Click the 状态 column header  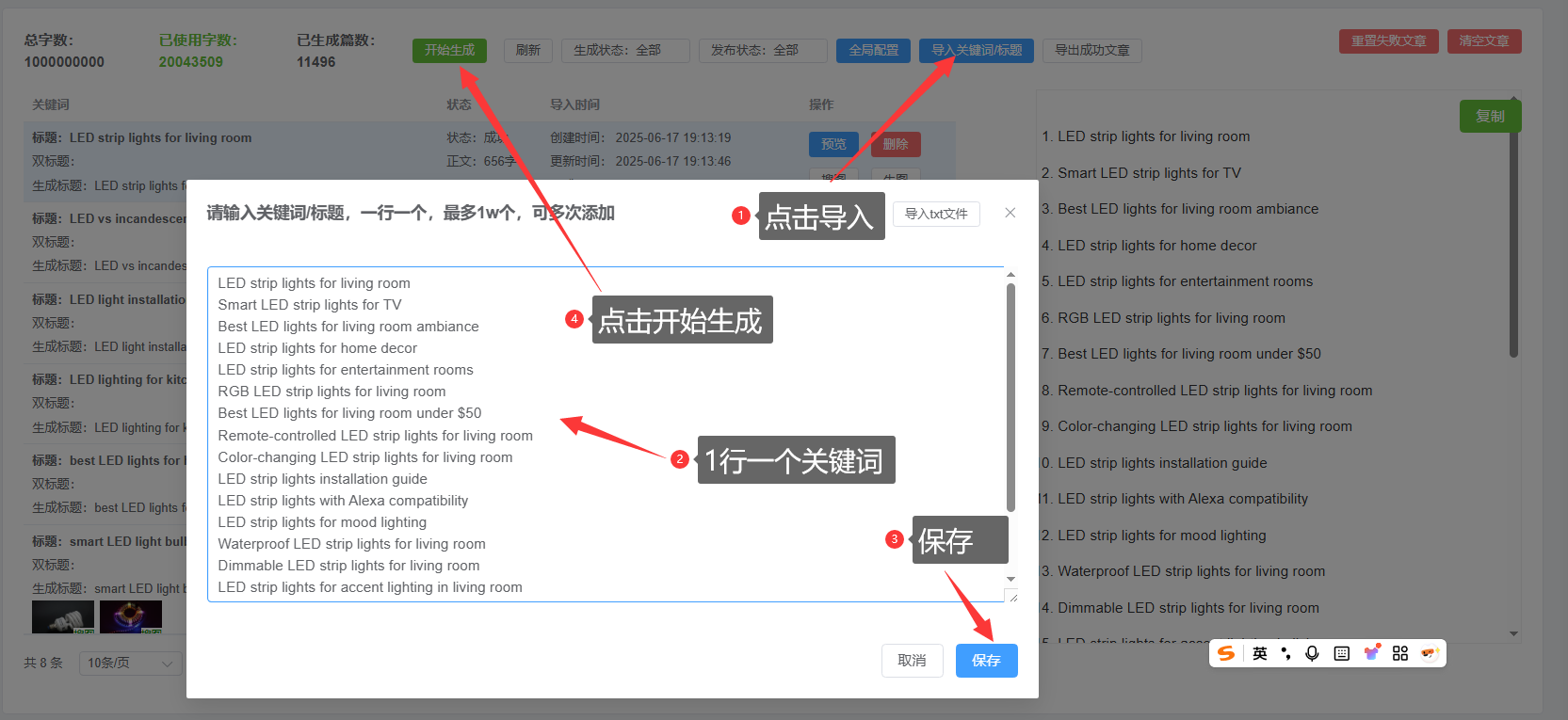tap(460, 104)
